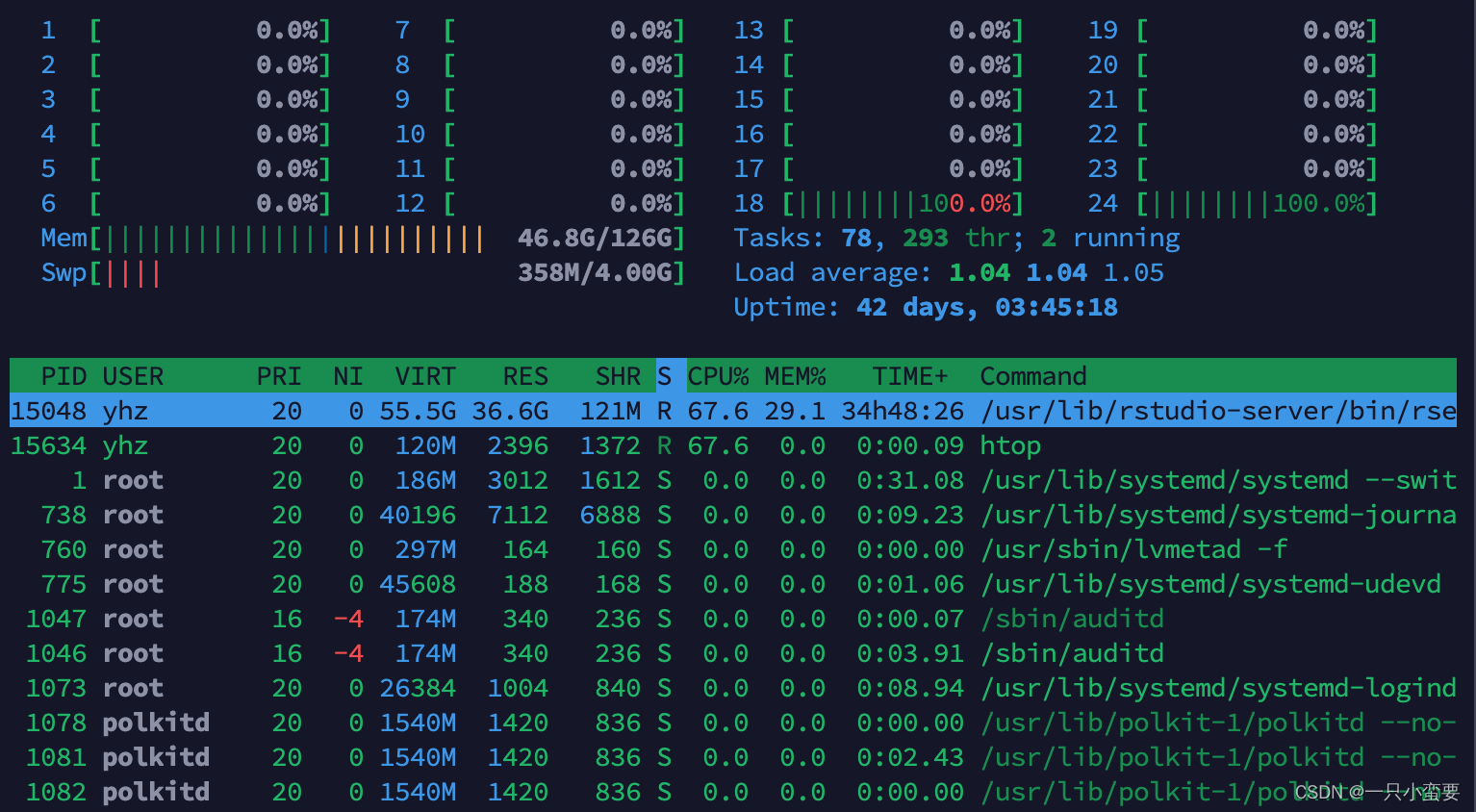The height and width of the screenshot is (812, 1476).
Task: Click the CPU 3 meter
Action: pos(186,99)
